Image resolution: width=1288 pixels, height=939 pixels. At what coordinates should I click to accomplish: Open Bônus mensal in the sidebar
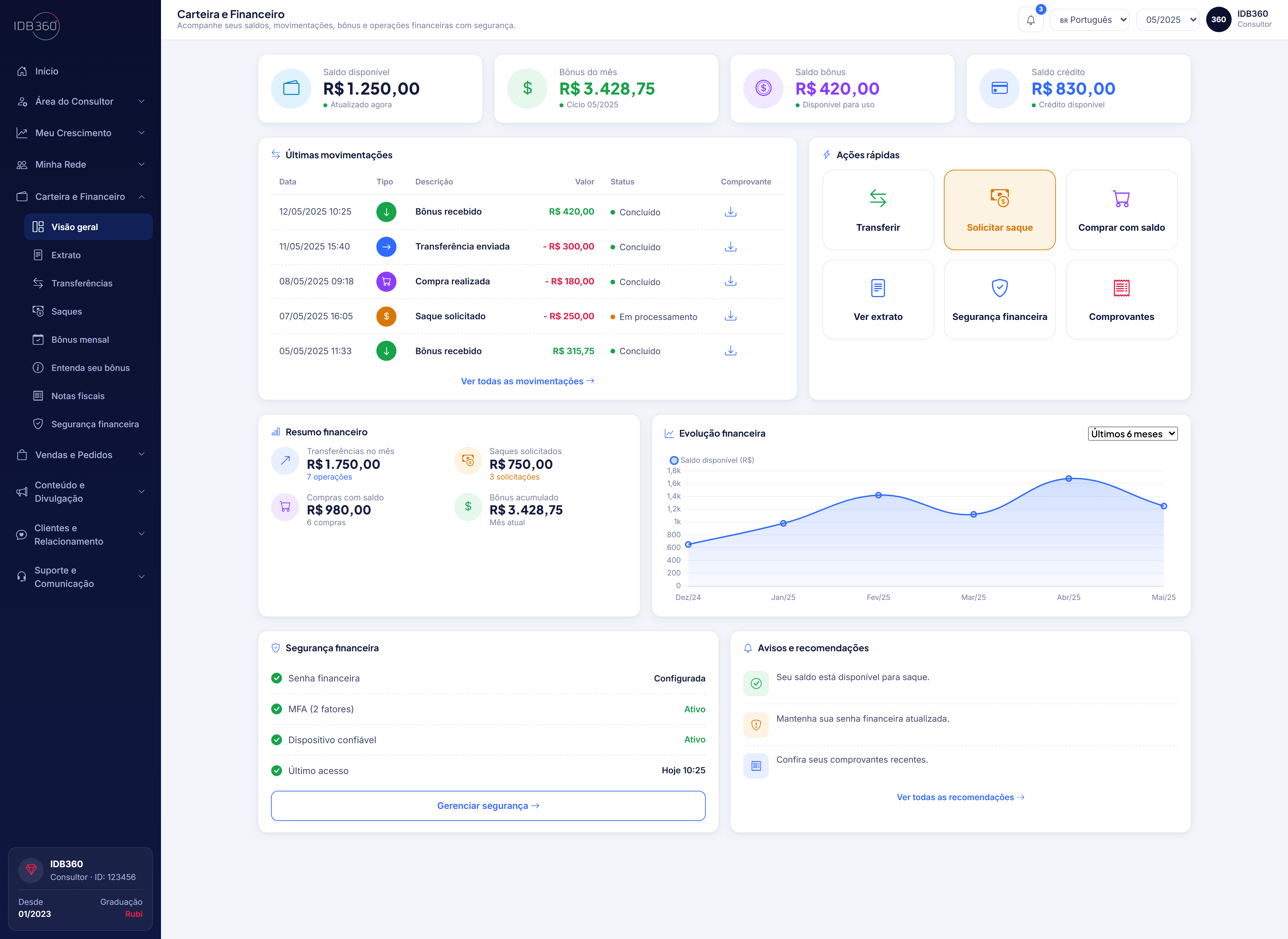[88, 339]
